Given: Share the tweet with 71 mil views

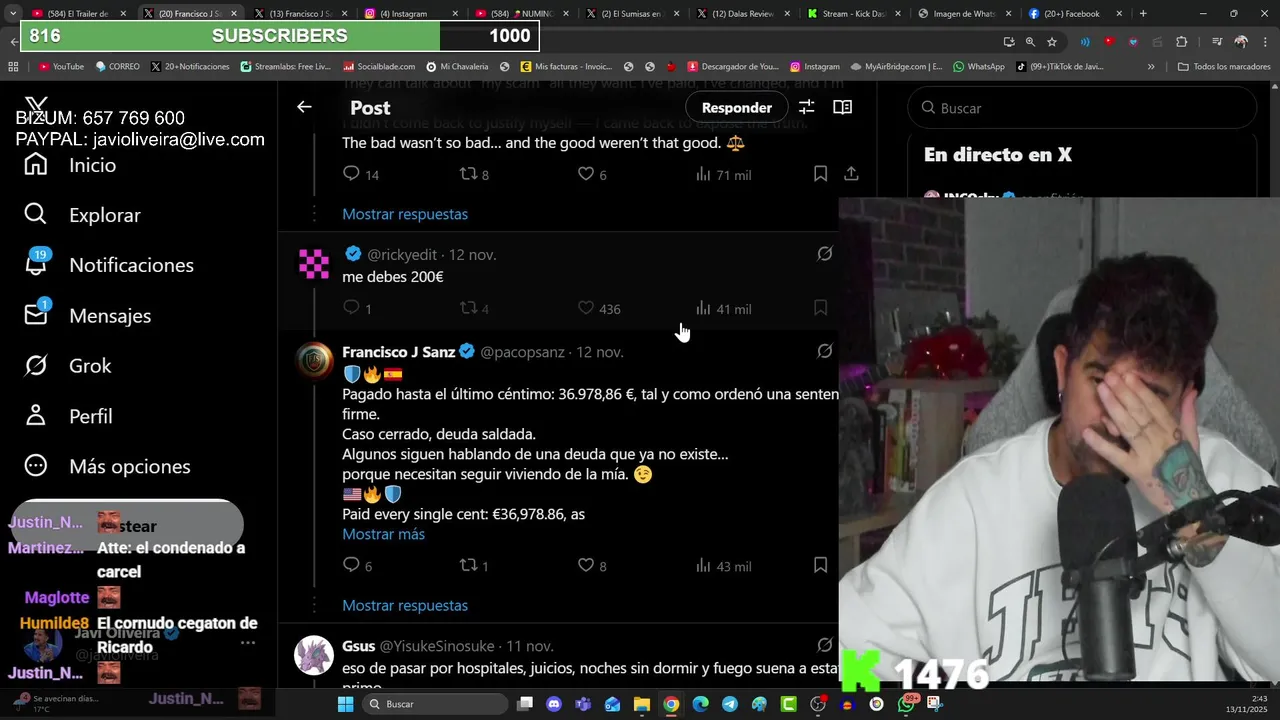Looking at the screenshot, I should [851, 174].
